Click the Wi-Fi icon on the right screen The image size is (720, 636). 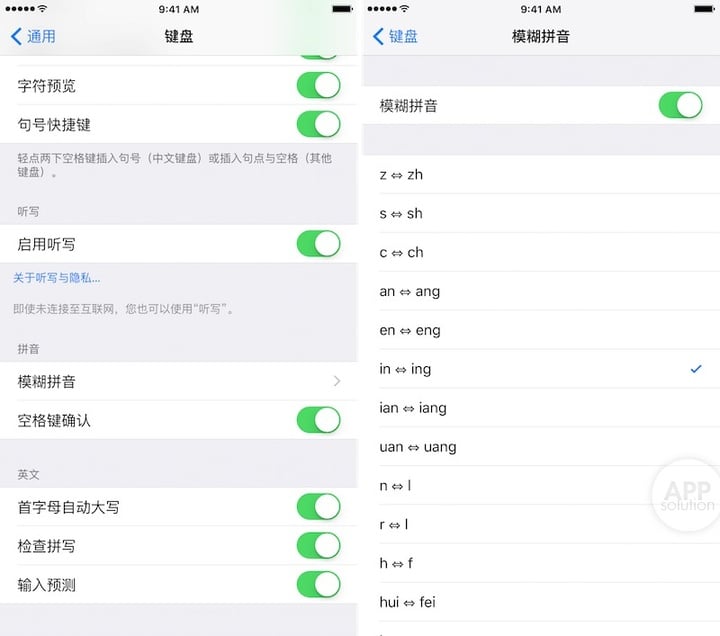404,9
